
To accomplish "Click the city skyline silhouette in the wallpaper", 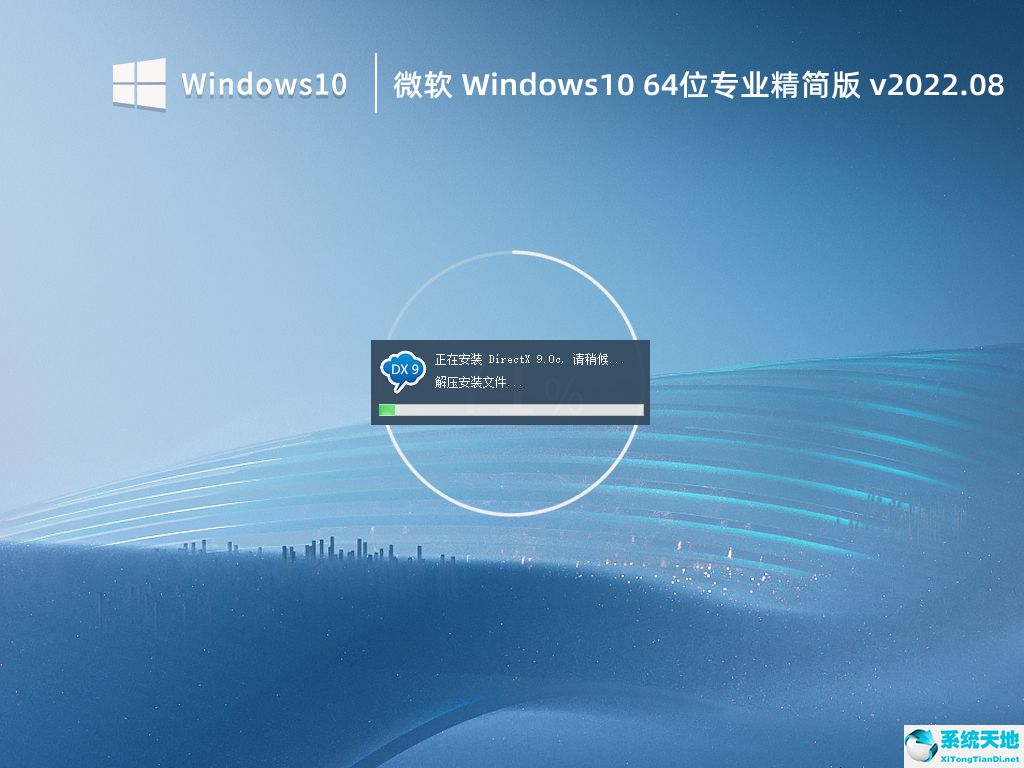I will pyautogui.click(x=320, y=549).
